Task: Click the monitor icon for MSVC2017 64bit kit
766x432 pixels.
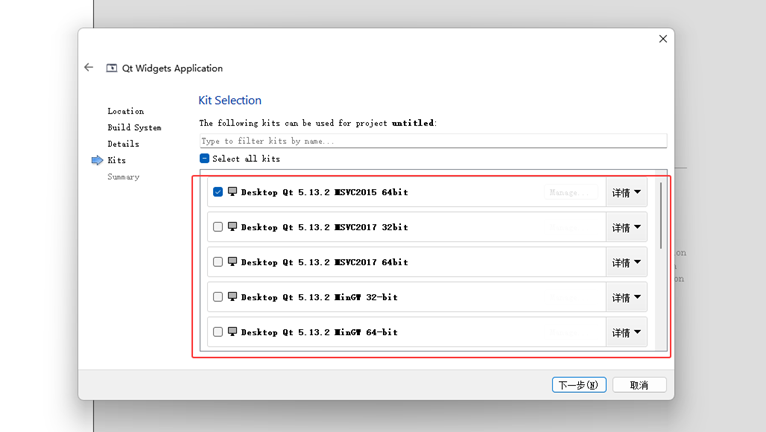Action: click(233, 262)
